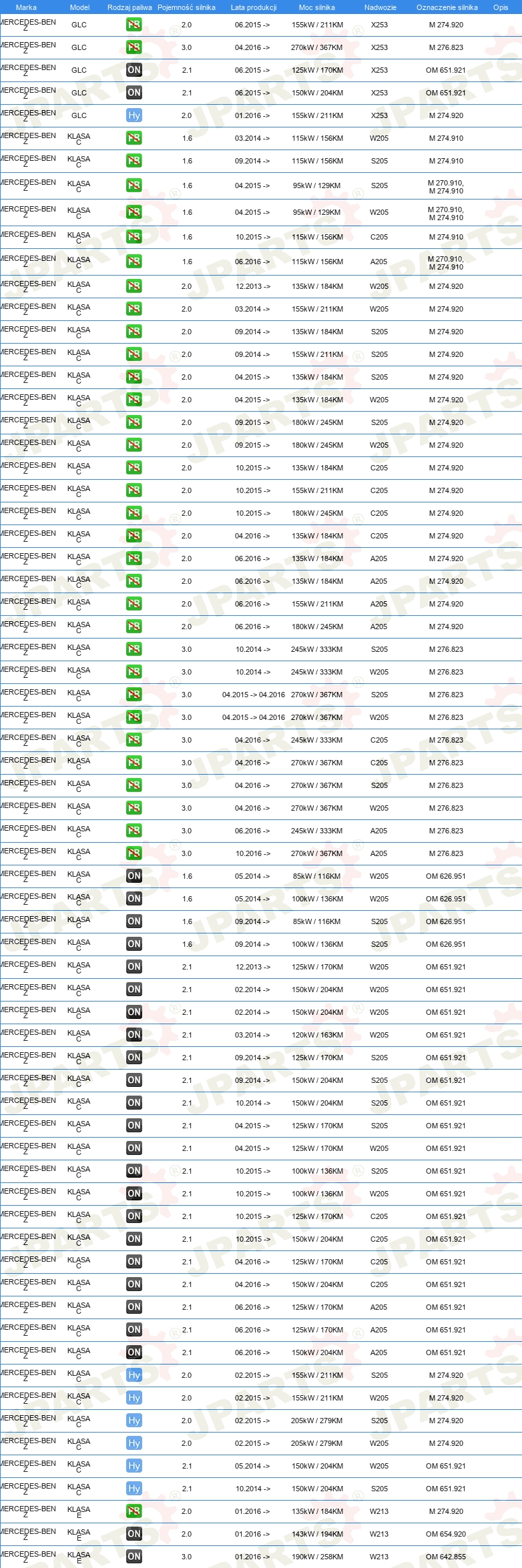
Task: Click PB icon in Klasa E W213 135kW row
Action: 134,1511
